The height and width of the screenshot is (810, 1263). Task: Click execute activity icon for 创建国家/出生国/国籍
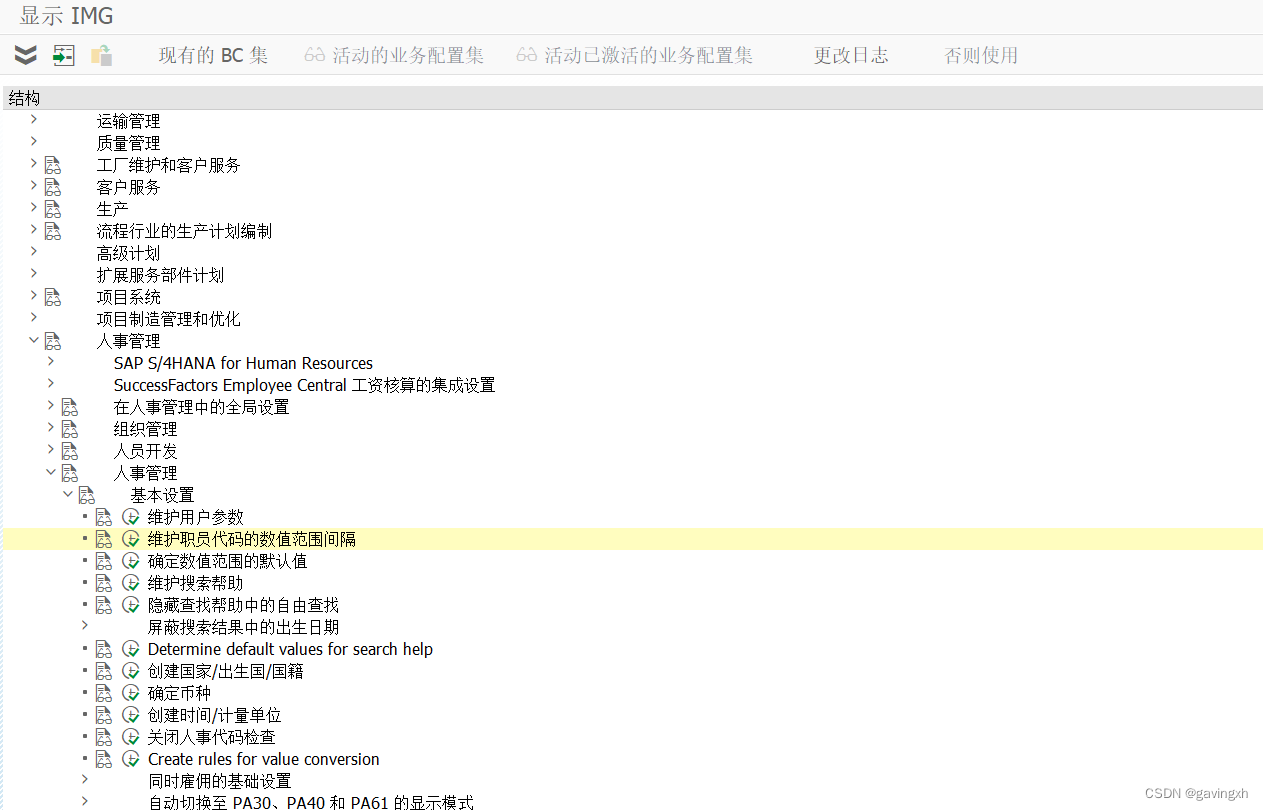131,670
